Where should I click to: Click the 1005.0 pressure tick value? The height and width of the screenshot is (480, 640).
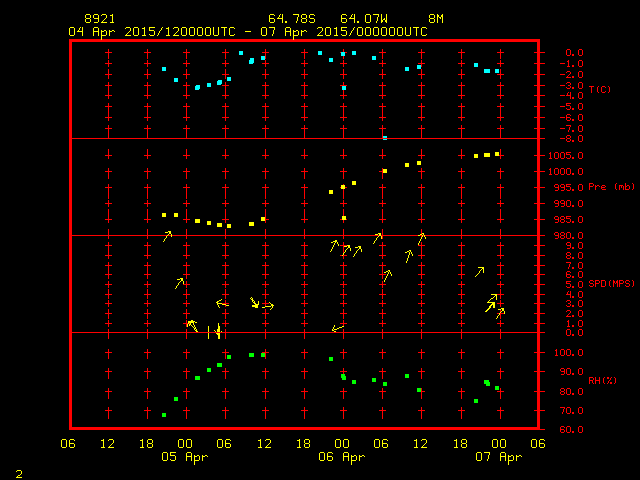[x=559, y=155]
